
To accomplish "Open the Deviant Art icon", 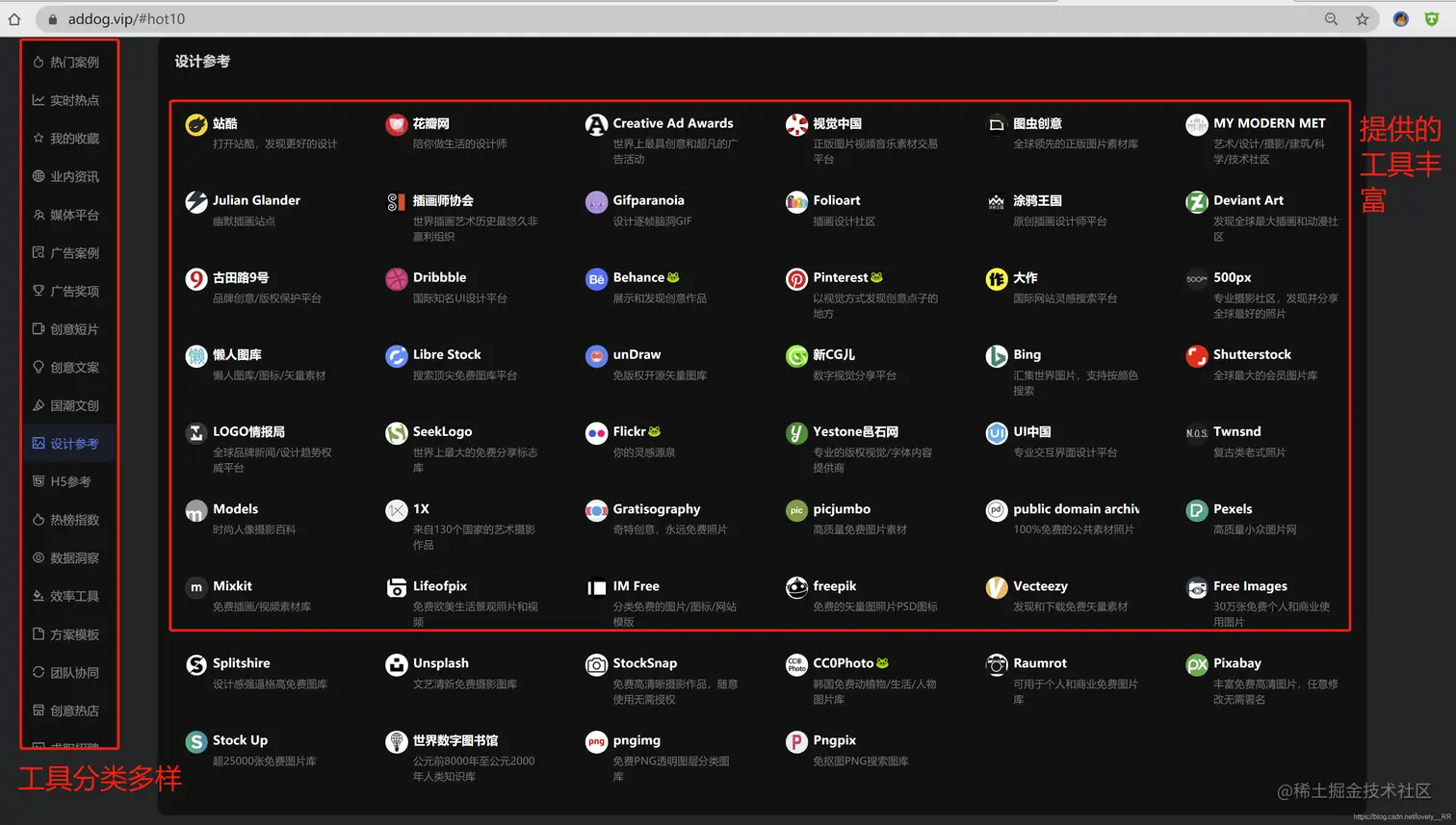I will (x=1197, y=201).
